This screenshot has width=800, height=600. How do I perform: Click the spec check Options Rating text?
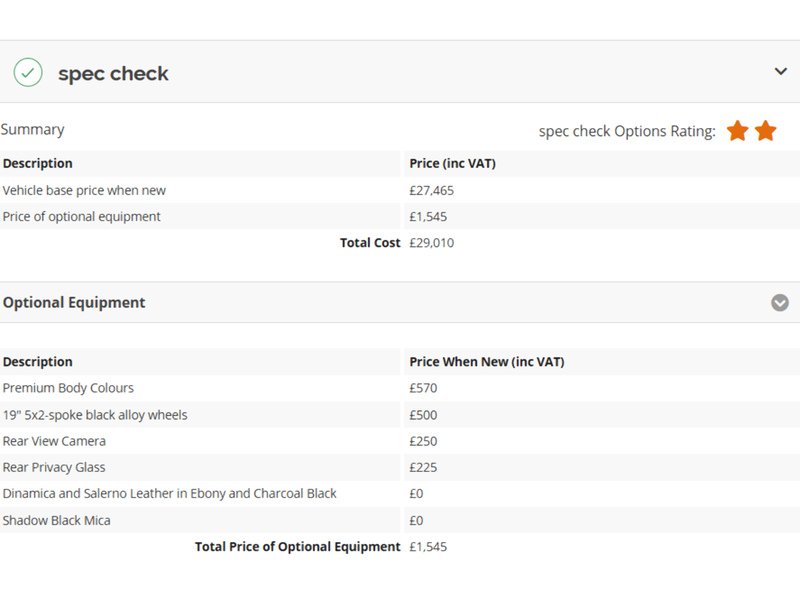[627, 131]
